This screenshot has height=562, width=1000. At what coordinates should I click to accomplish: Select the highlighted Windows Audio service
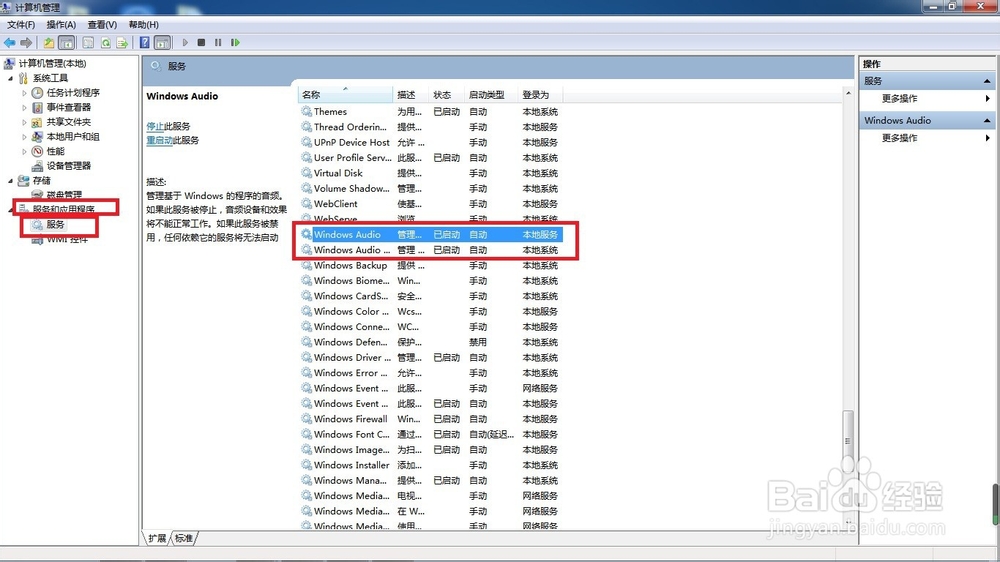coord(430,235)
